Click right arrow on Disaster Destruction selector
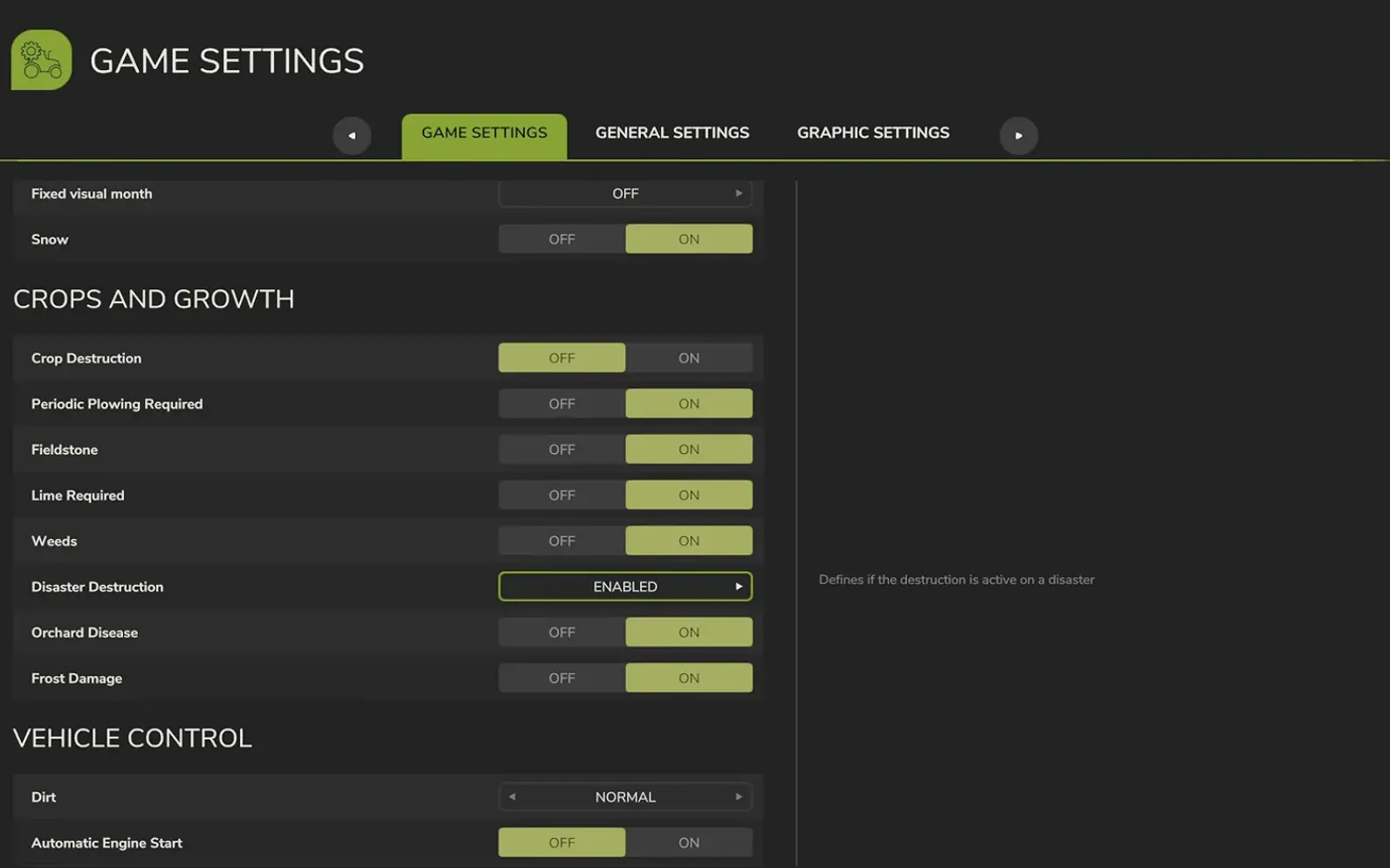This screenshot has height=868, width=1390. coord(739,587)
